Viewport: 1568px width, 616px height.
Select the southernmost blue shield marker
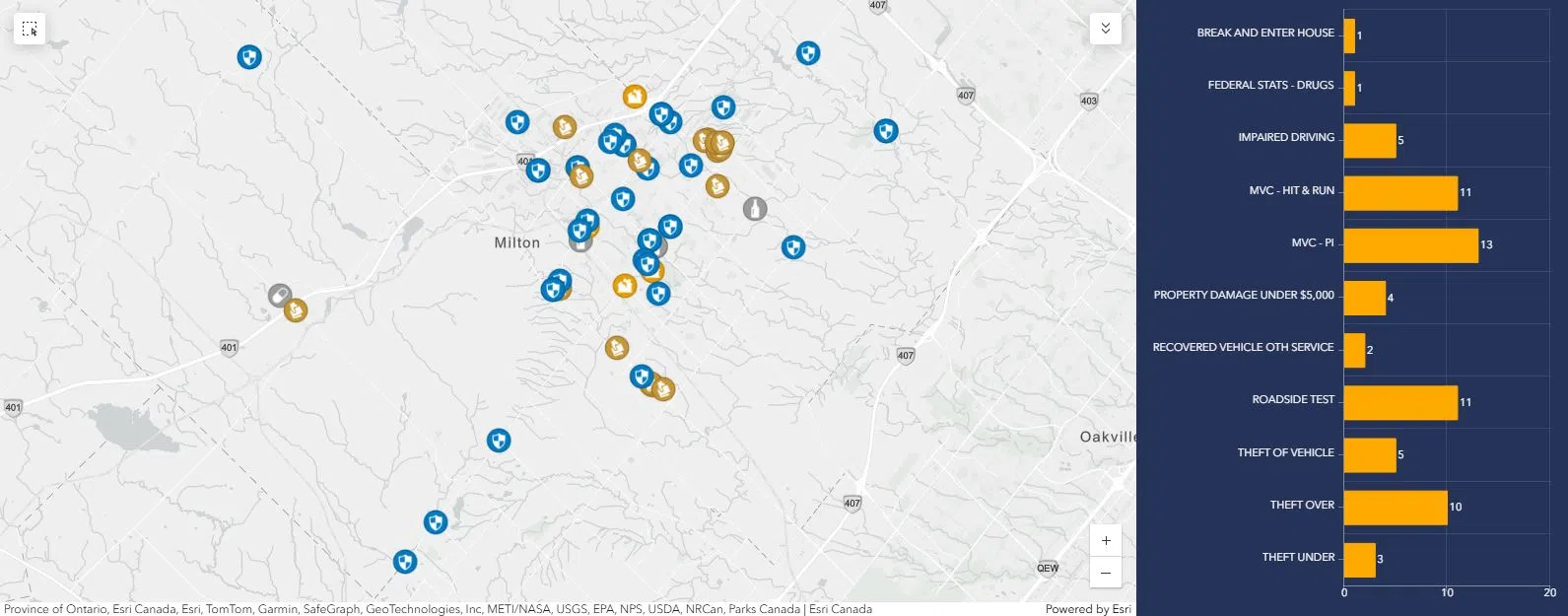(405, 562)
